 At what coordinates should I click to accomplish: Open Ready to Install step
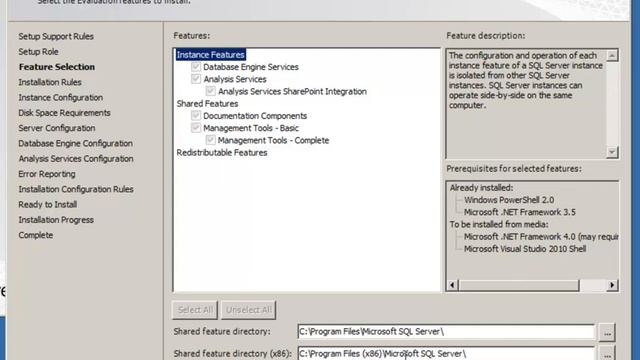tap(48, 204)
